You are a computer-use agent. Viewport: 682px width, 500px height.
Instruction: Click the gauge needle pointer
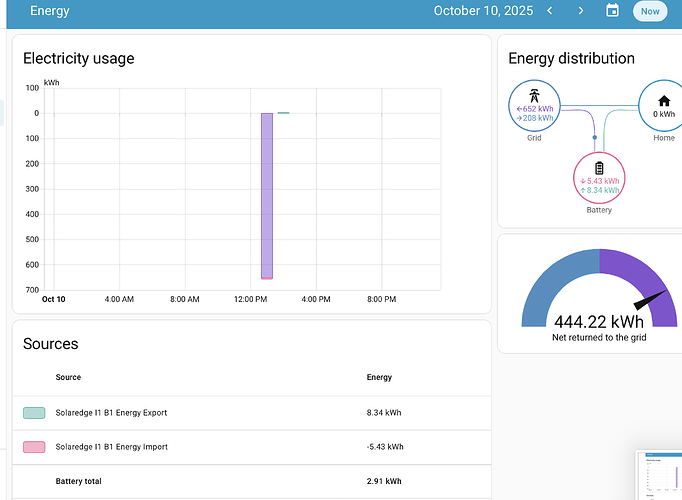[x=649, y=298]
